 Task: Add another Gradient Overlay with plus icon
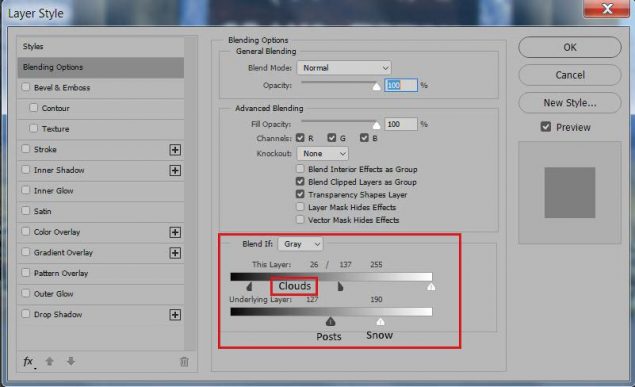[175, 253]
